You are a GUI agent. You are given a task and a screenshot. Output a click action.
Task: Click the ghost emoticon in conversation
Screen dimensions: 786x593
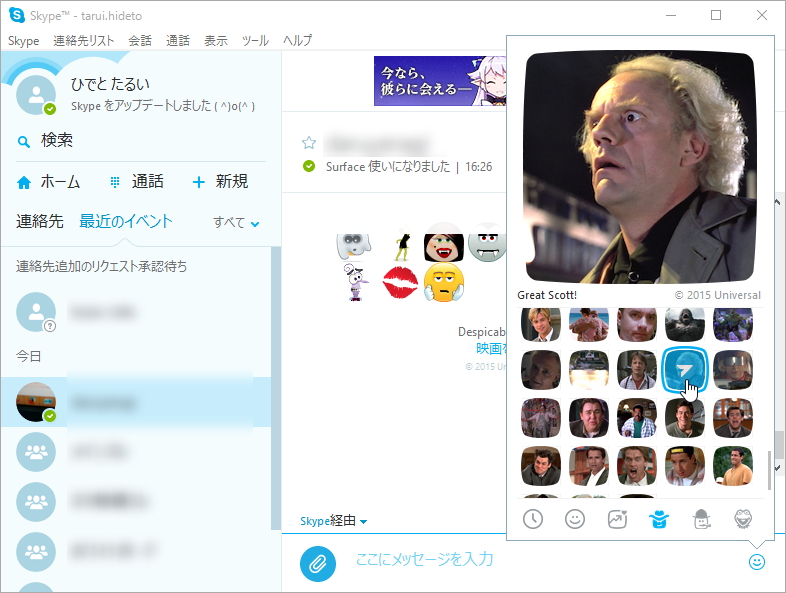pos(353,245)
